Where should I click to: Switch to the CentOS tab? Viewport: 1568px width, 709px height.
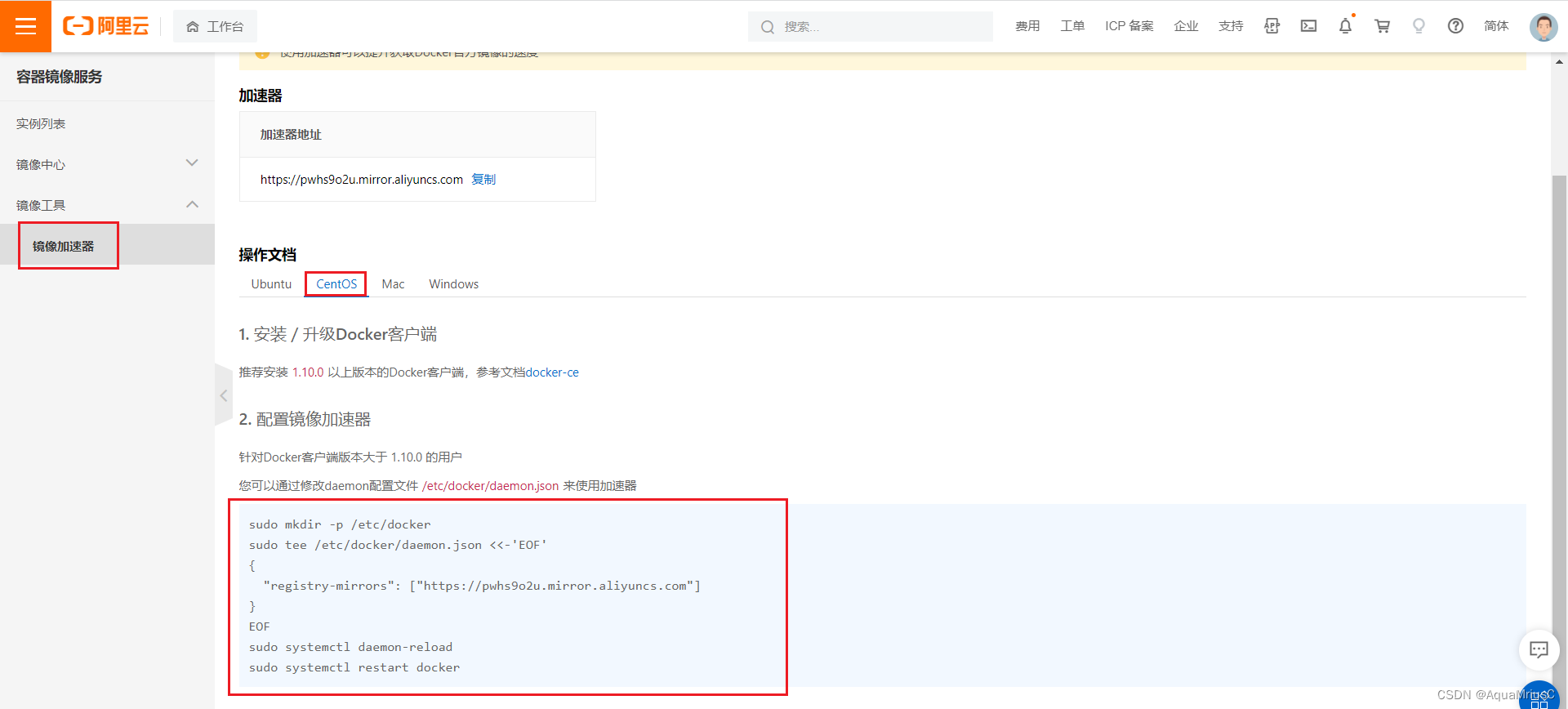(x=336, y=283)
